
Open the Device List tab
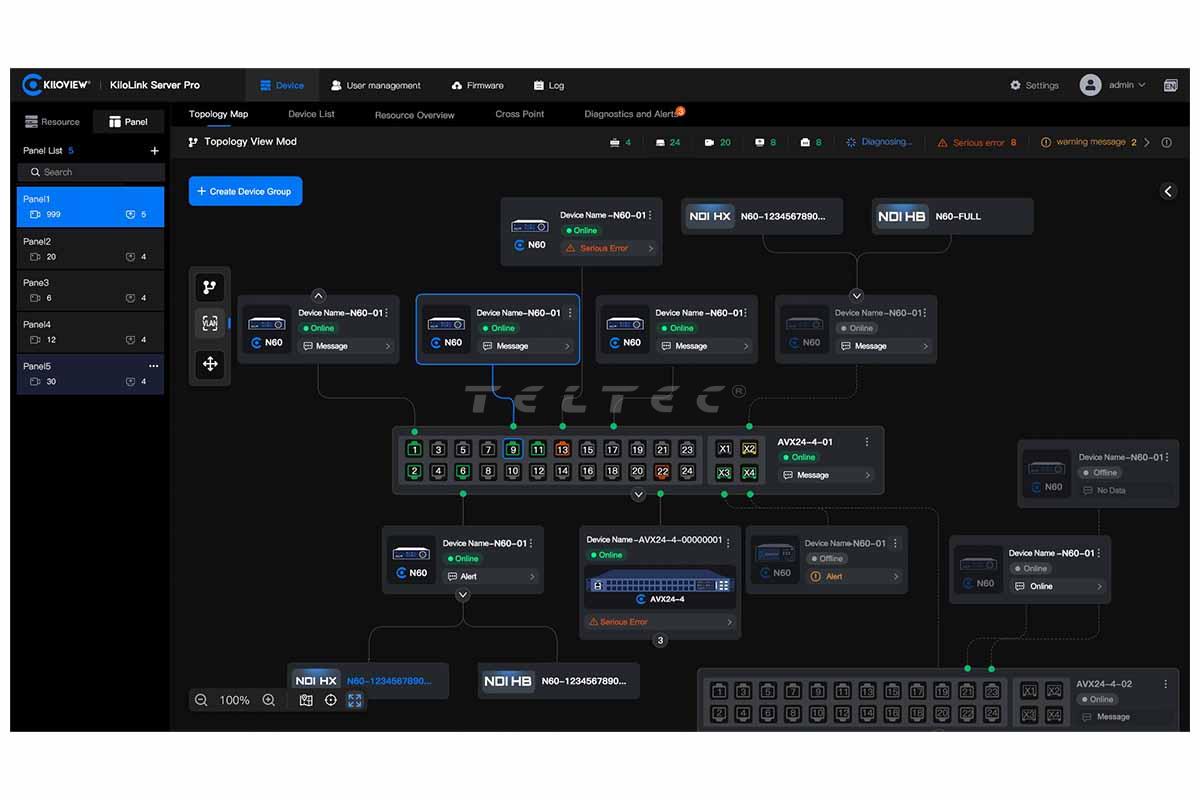tap(311, 114)
